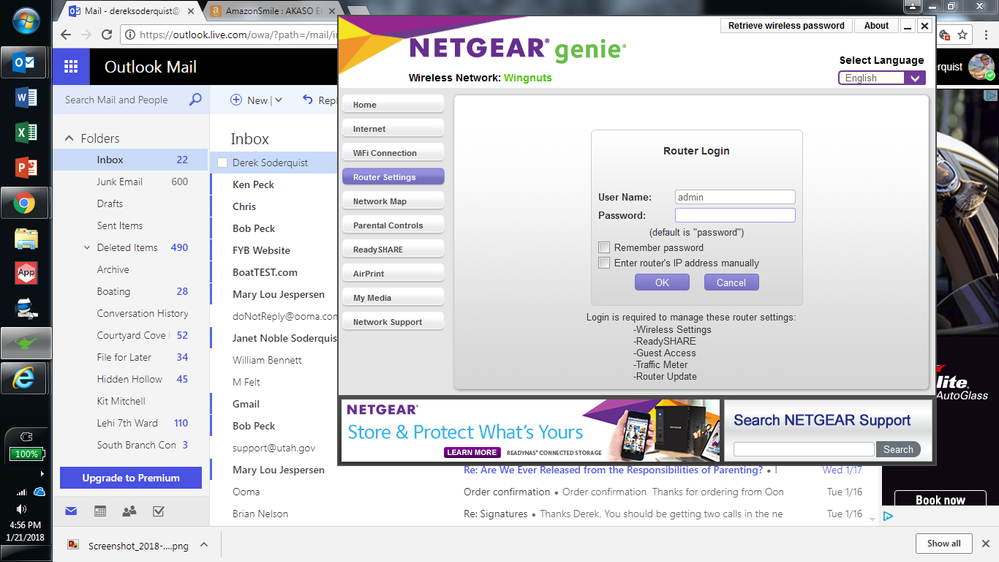This screenshot has width=999, height=562.
Task: Bookmark the page with the star icon
Action: pos(962,34)
